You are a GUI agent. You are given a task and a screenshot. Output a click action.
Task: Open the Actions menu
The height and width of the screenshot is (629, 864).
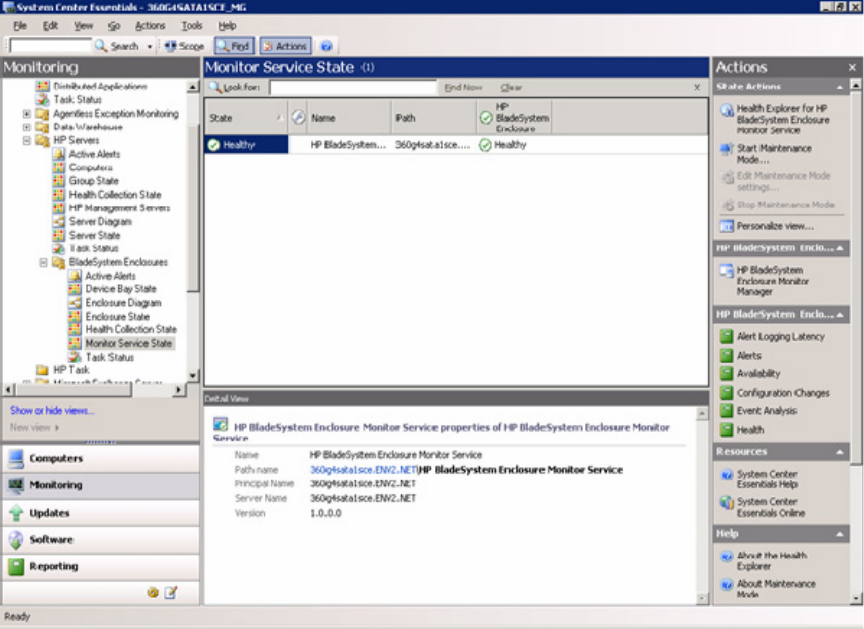[150, 25]
